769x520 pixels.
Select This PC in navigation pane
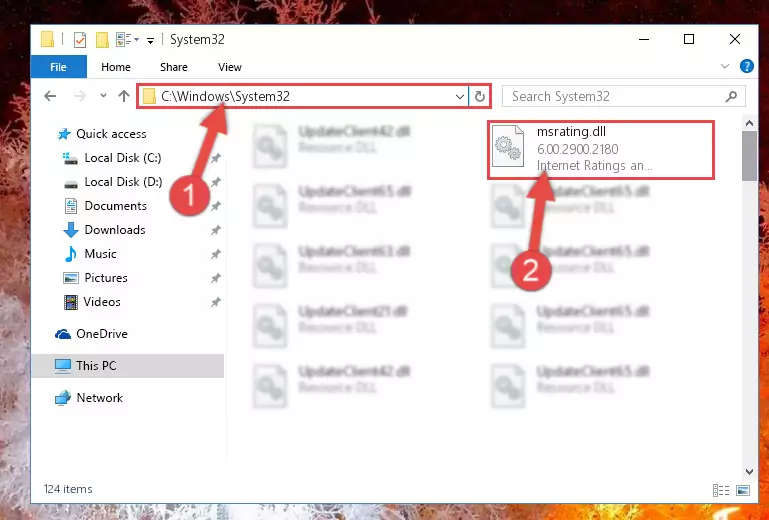point(128,365)
